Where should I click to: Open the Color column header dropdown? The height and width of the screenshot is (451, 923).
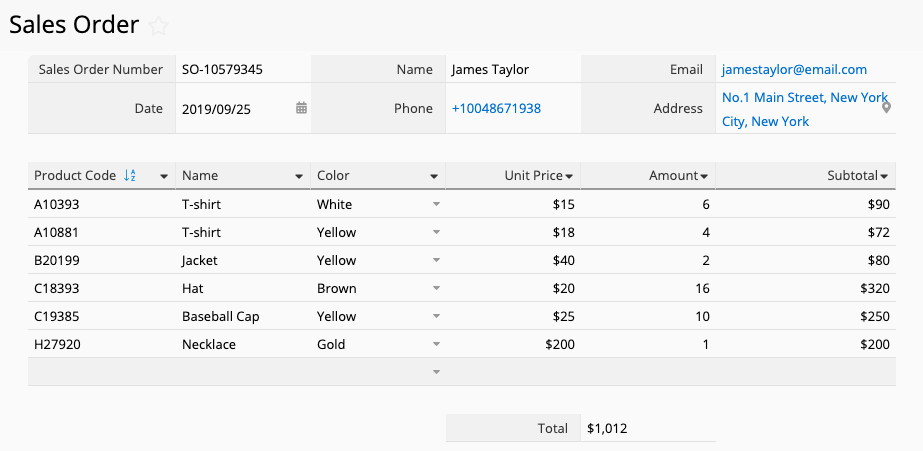[x=434, y=177]
